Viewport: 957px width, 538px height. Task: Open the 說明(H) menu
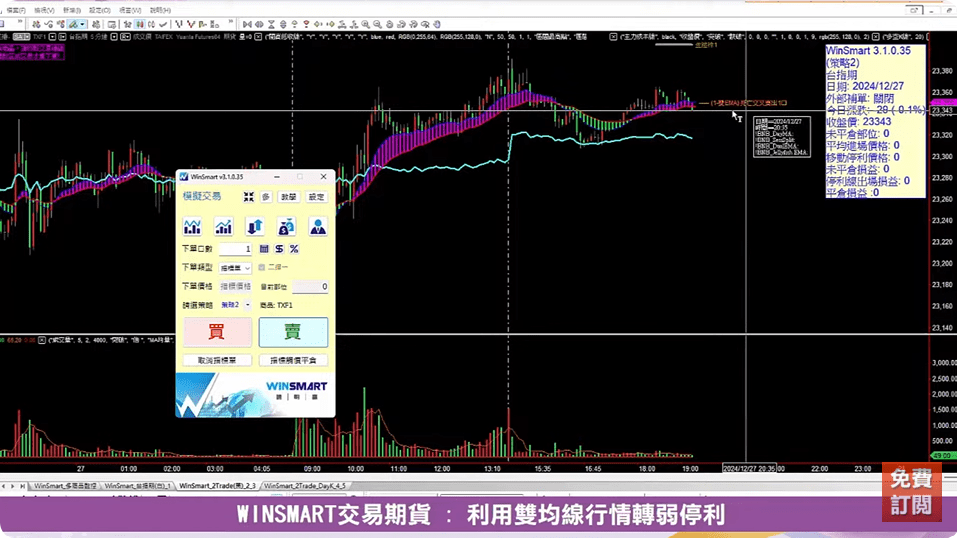point(160,10)
